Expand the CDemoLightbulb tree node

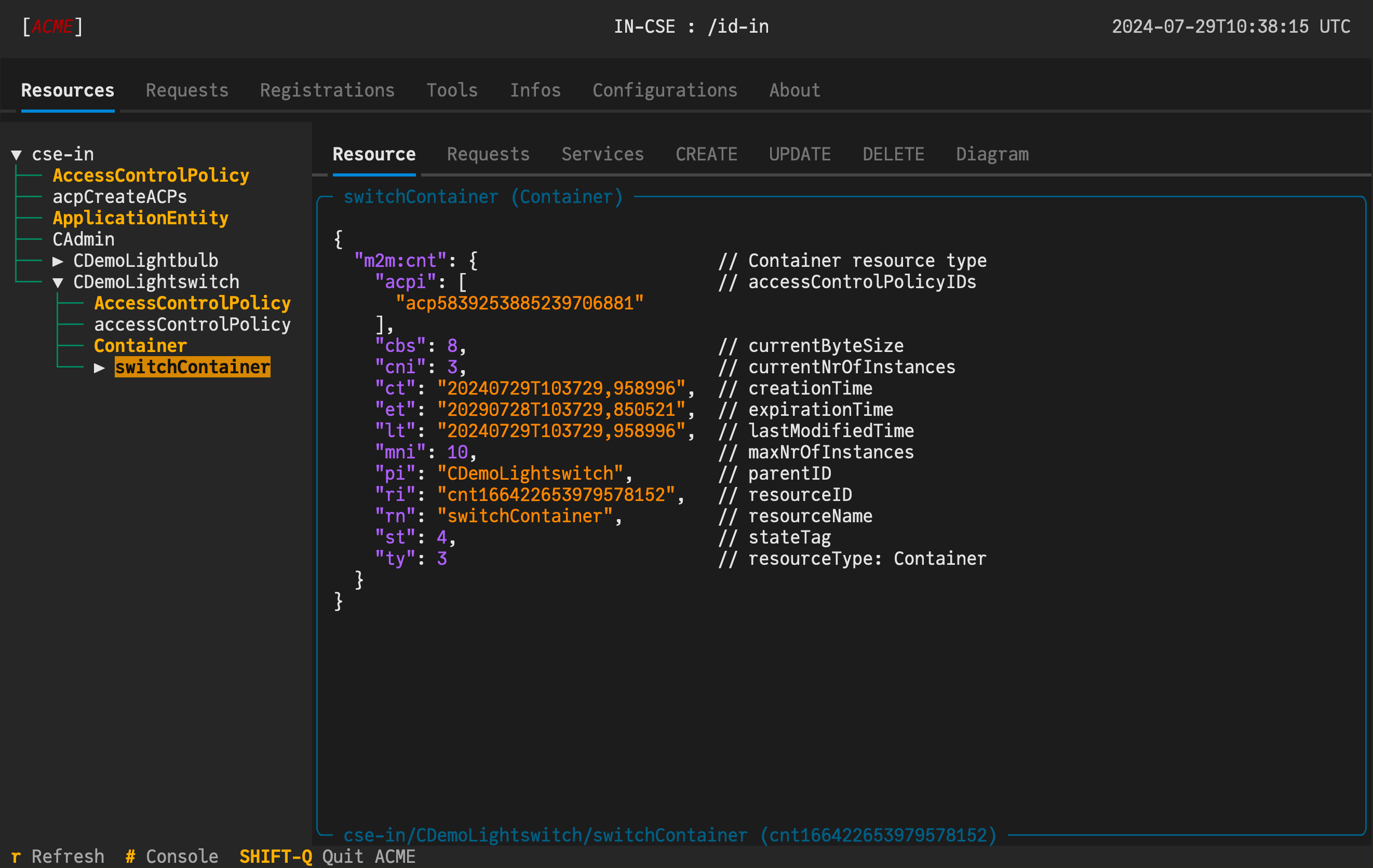(58, 261)
